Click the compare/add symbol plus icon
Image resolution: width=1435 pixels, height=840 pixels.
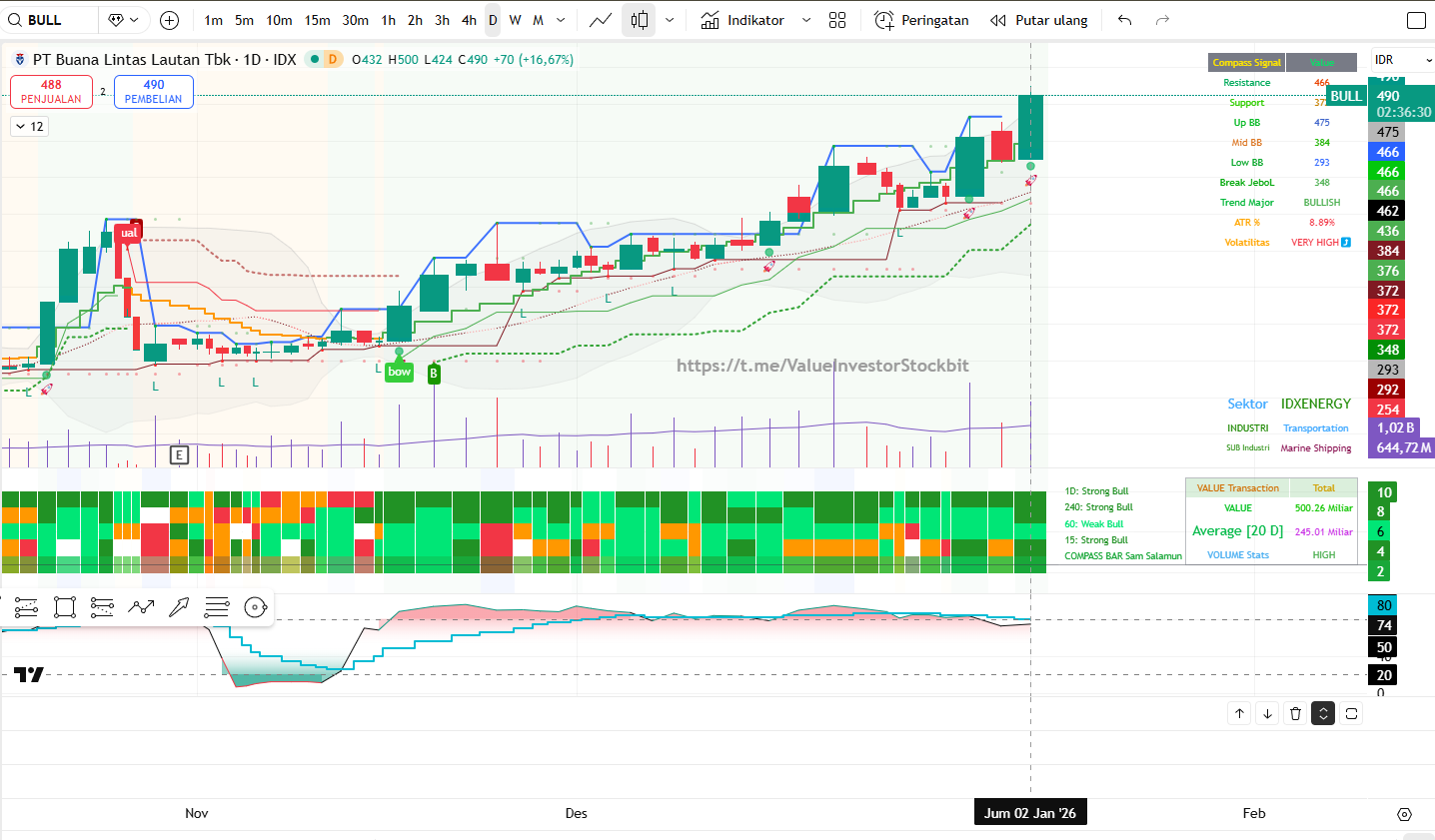tap(170, 20)
